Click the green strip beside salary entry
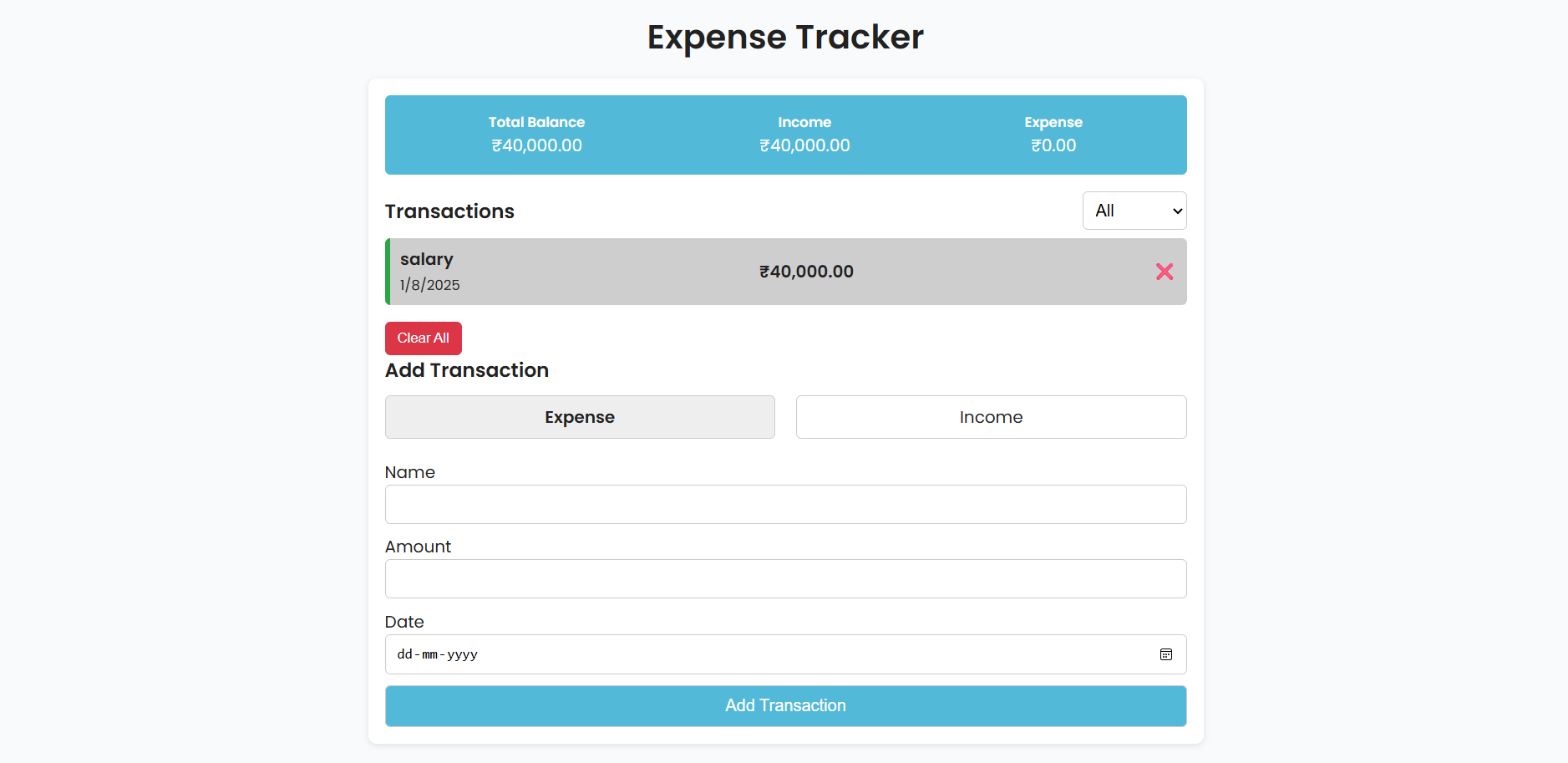This screenshot has height=763, width=1568. click(x=387, y=272)
